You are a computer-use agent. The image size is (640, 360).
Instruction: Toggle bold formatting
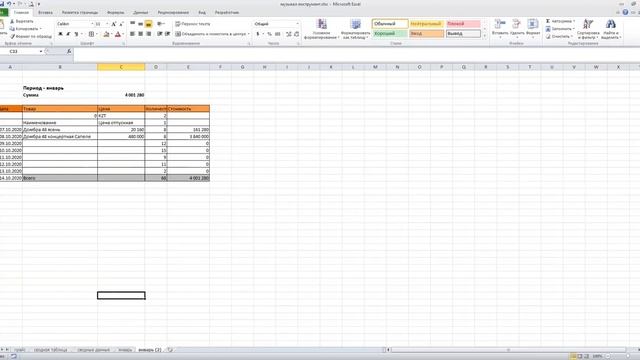tap(60, 34)
